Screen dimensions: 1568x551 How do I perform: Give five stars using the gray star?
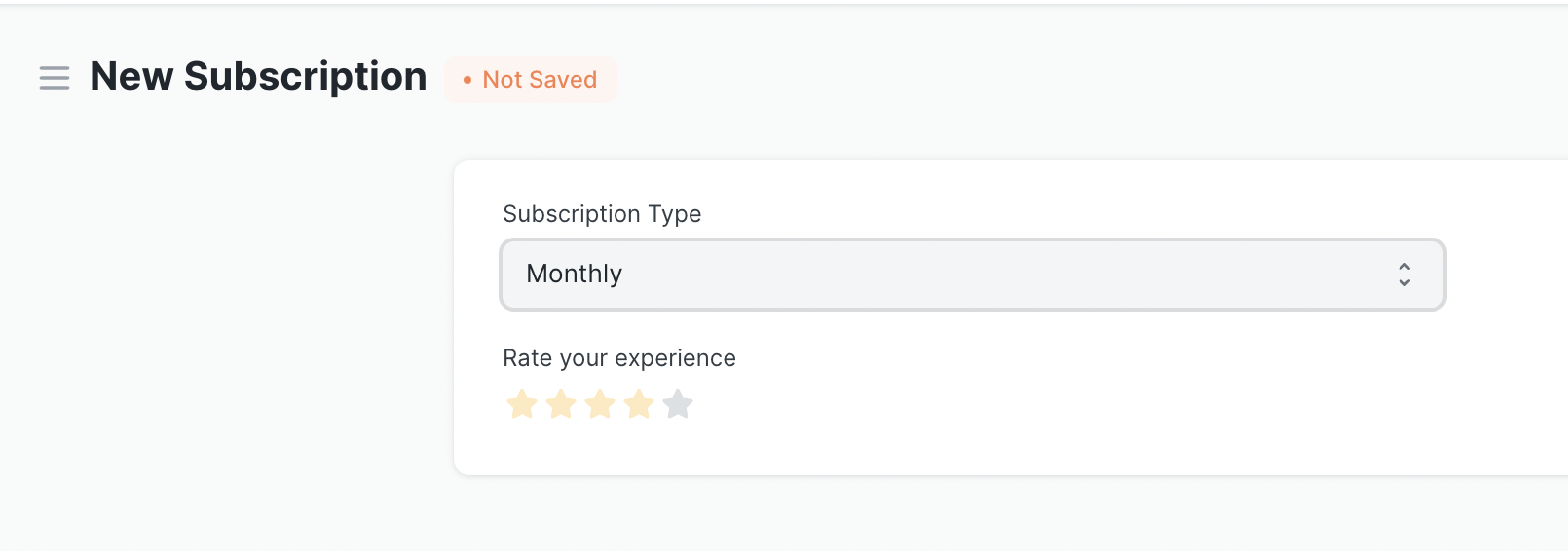tap(678, 404)
